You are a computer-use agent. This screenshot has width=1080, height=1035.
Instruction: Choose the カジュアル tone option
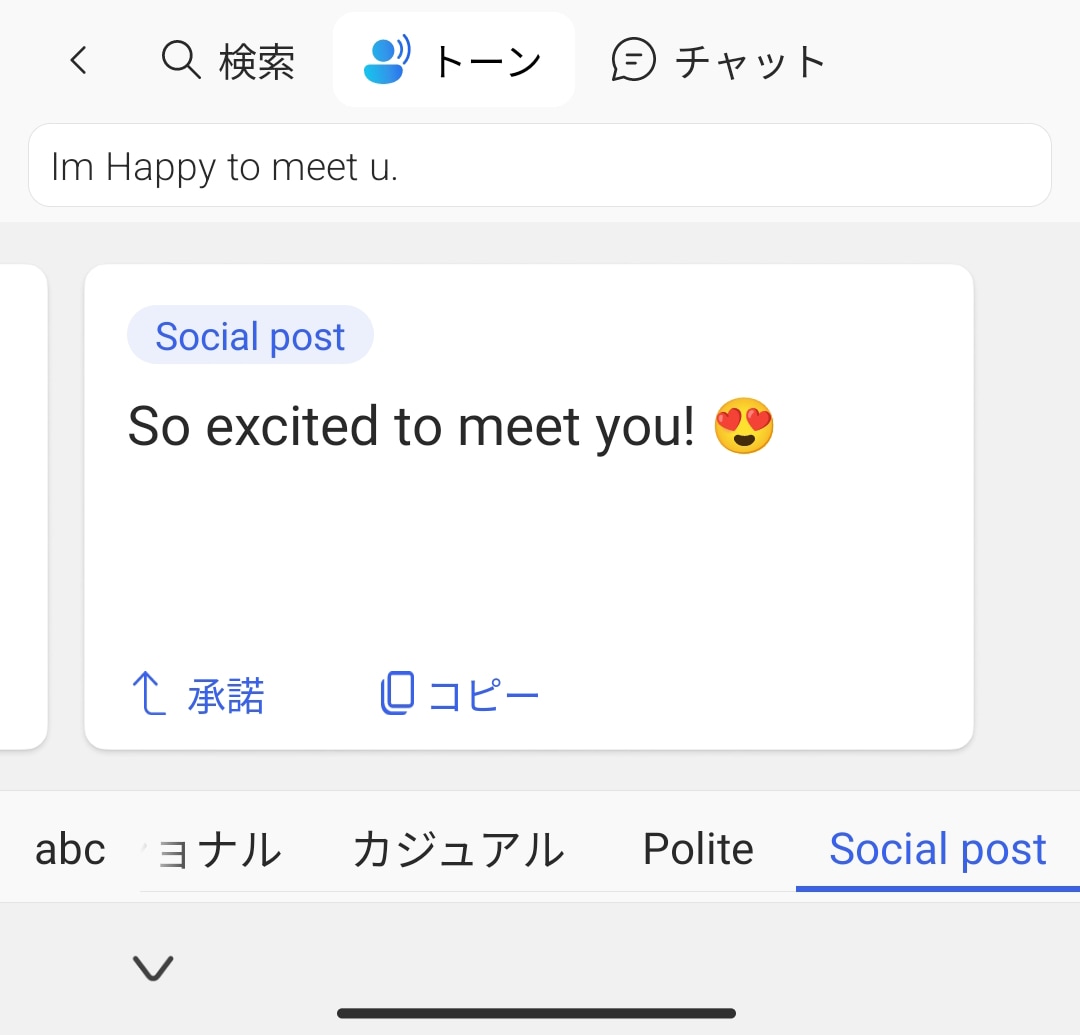458,850
